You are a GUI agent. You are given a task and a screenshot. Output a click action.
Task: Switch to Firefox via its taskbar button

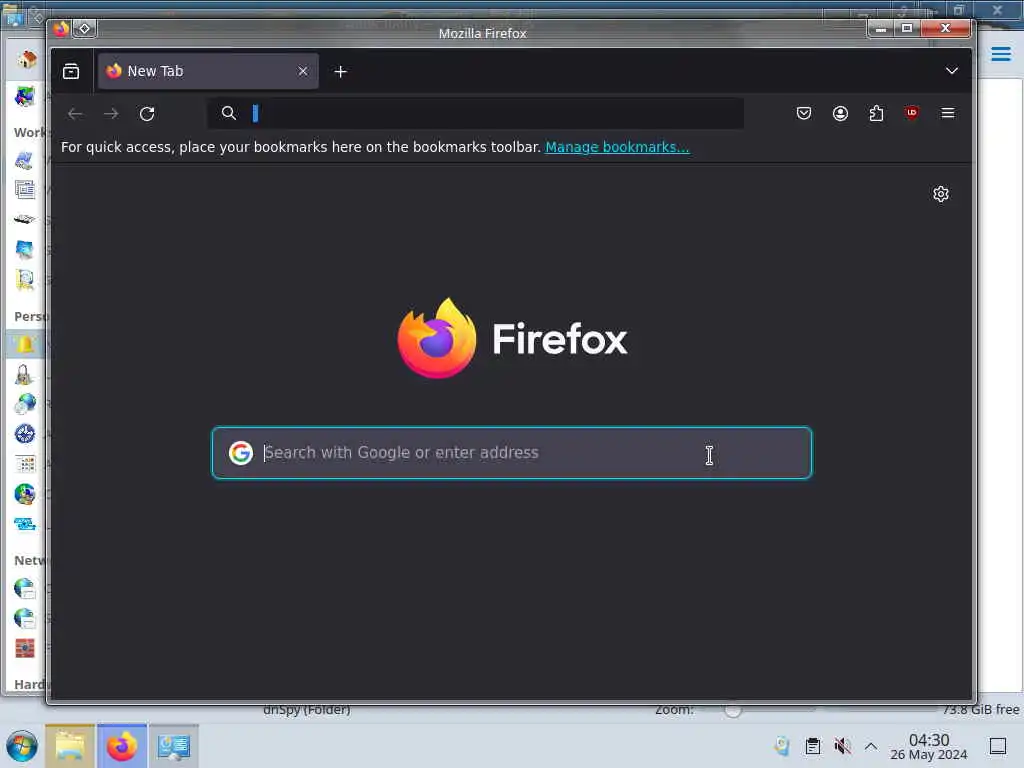(122, 746)
